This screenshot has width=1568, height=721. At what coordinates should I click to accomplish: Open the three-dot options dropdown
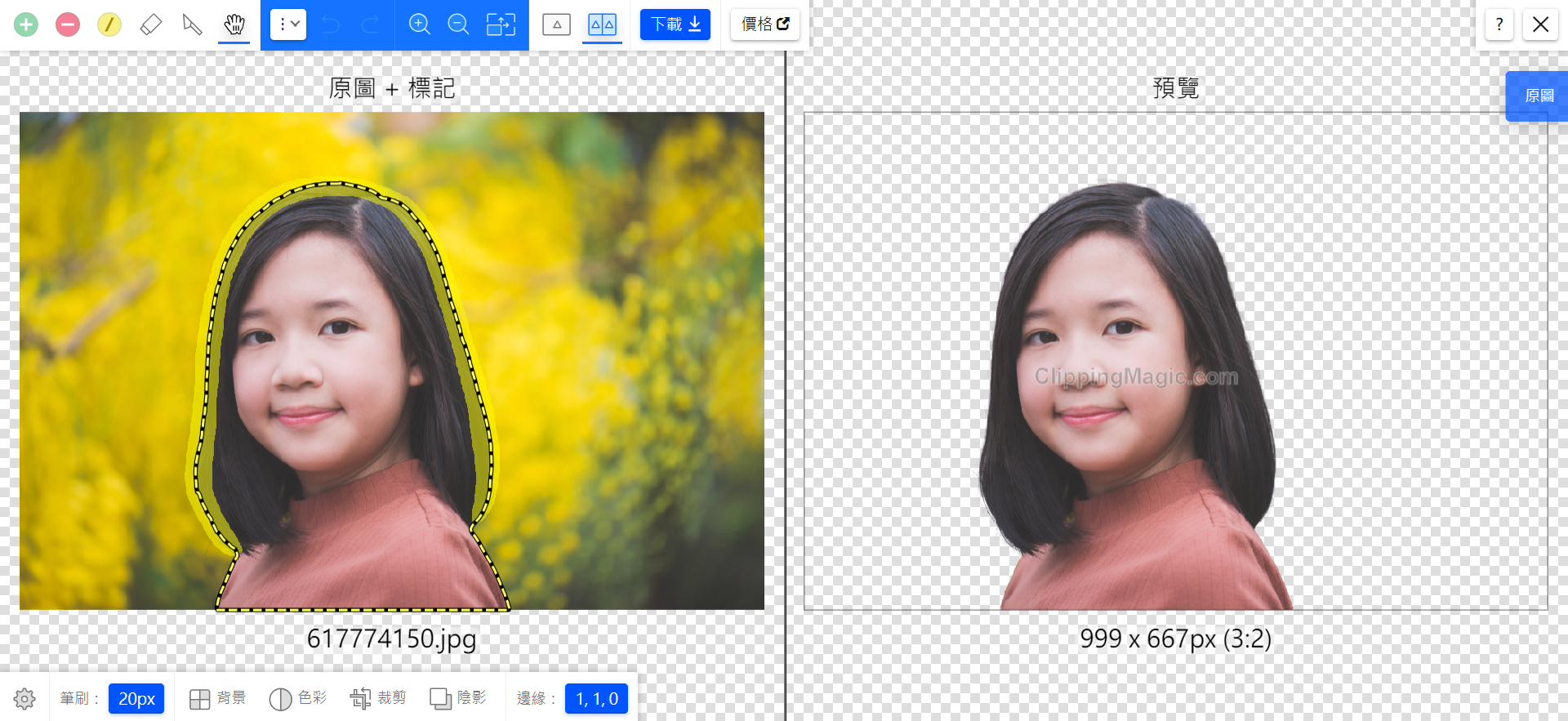(x=288, y=24)
